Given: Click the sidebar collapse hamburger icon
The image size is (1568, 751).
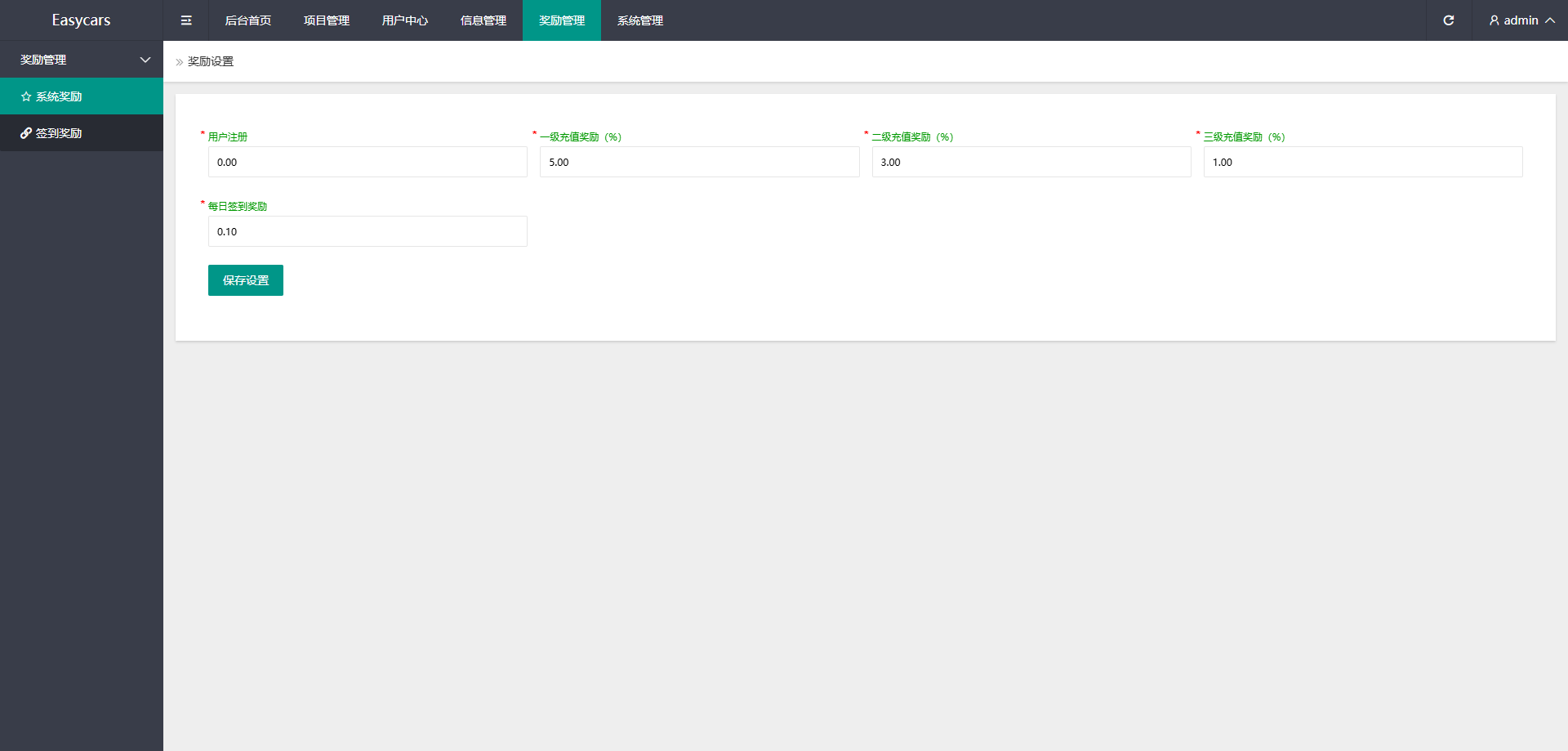Looking at the screenshot, I should (x=186, y=20).
